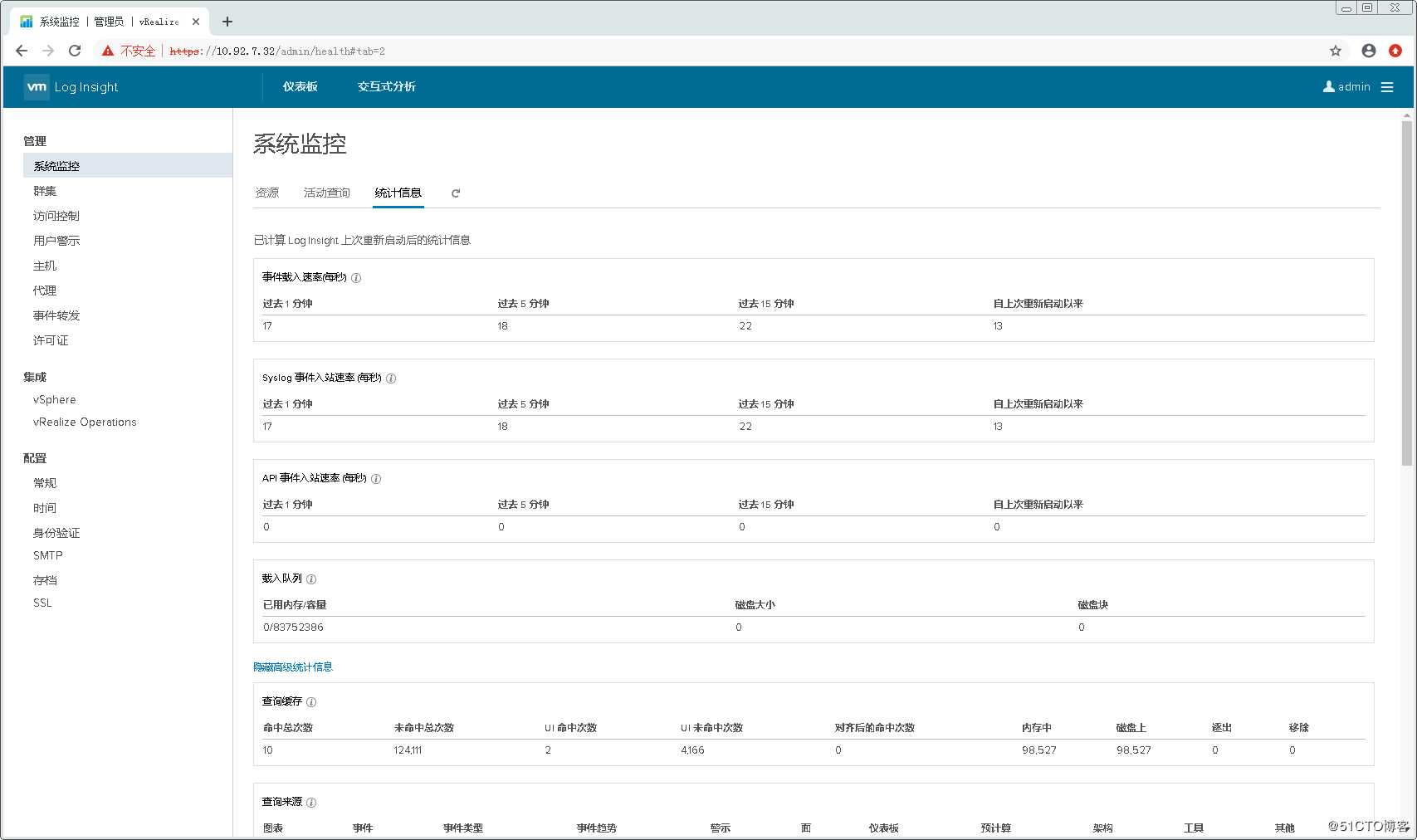Open a new browser tab
The height and width of the screenshot is (840, 1417).
[227, 22]
